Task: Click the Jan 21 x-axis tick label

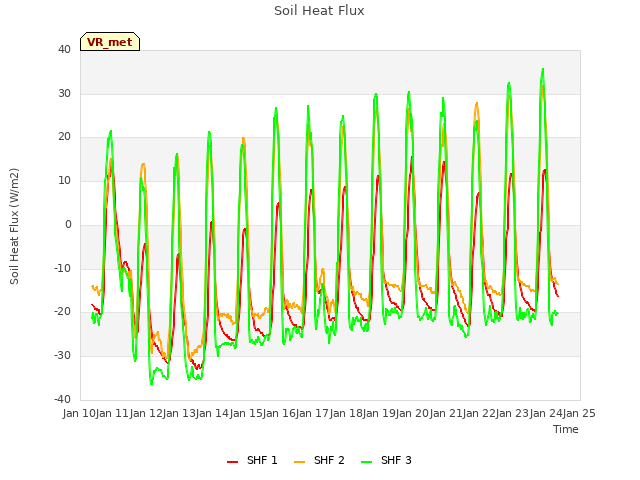Action: click(x=446, y=413)
